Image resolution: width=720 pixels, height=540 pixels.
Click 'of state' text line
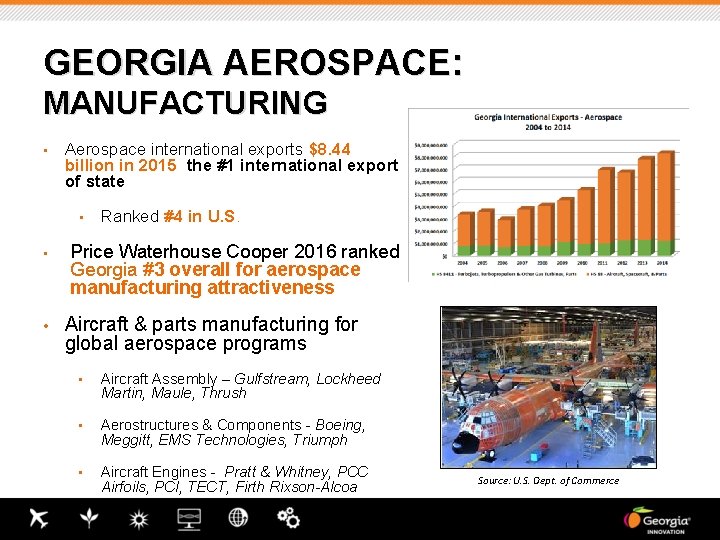point(95,181)
